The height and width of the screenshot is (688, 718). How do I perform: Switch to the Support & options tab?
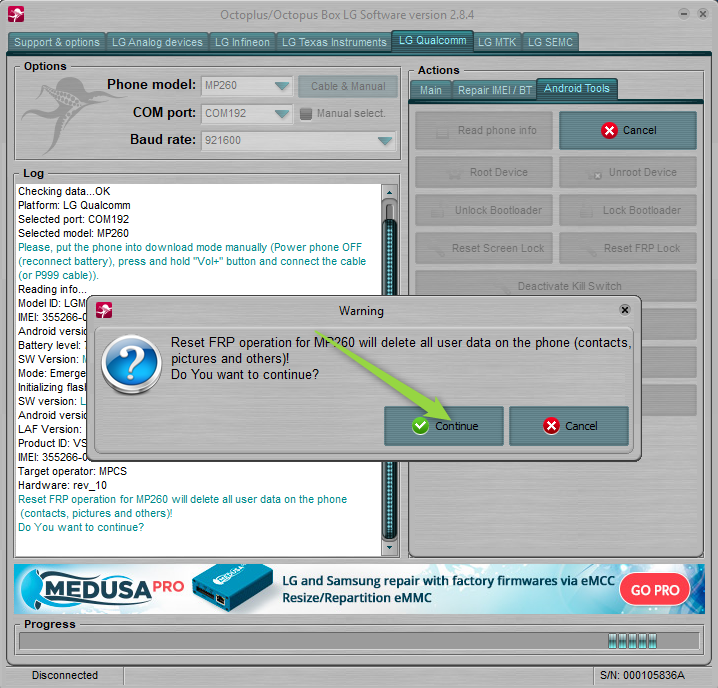click(x=57, y=42)
